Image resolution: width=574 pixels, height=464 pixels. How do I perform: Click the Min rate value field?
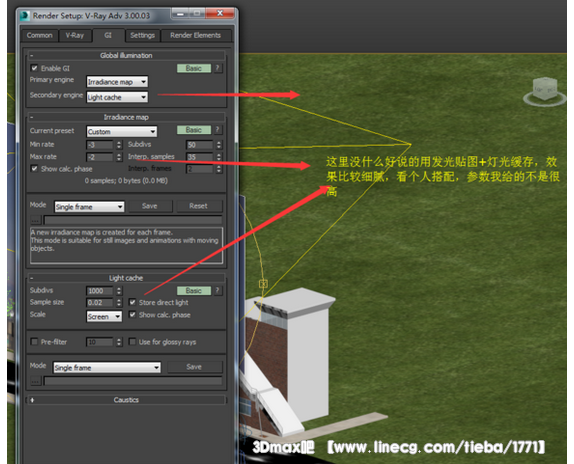(x=100, y=145)
